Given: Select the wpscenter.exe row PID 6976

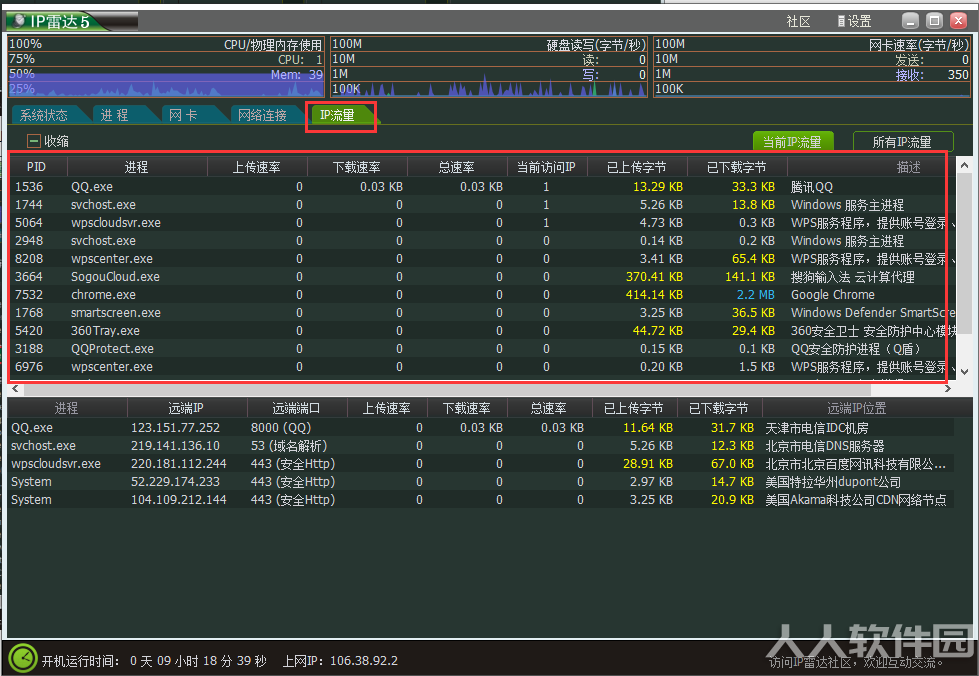Looking at the screenshot, I should click(x=480, y=367).
